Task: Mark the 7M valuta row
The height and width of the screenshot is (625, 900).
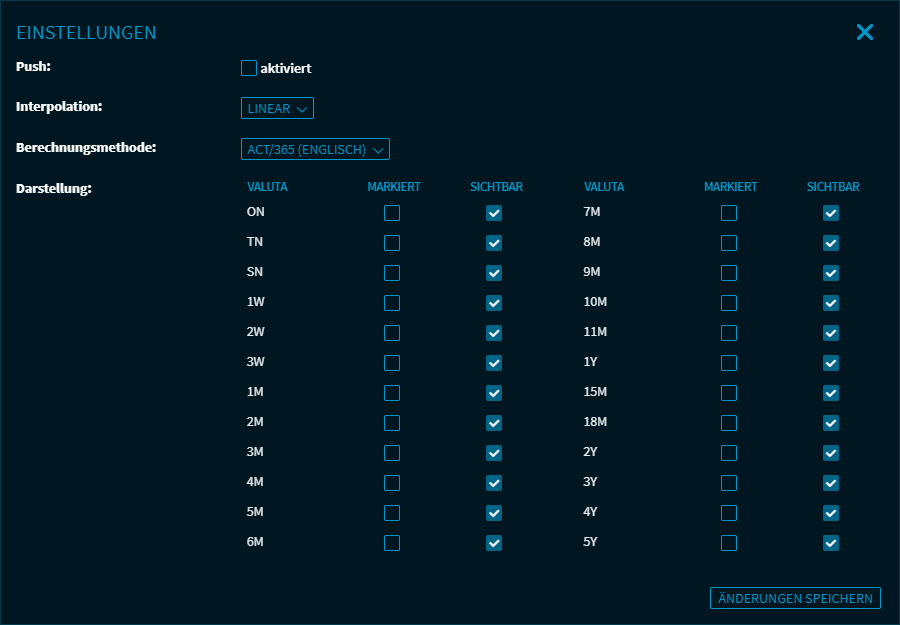Action: point(729,213)
